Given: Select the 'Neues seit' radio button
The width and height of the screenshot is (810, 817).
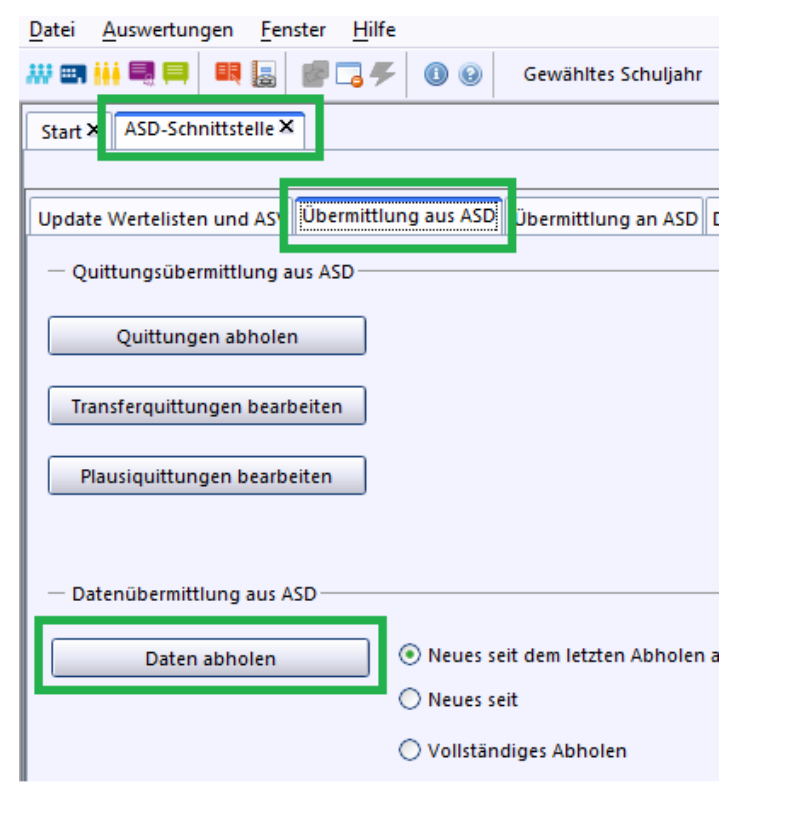Looking at the screenshot, I should click(x=410, y=700).
